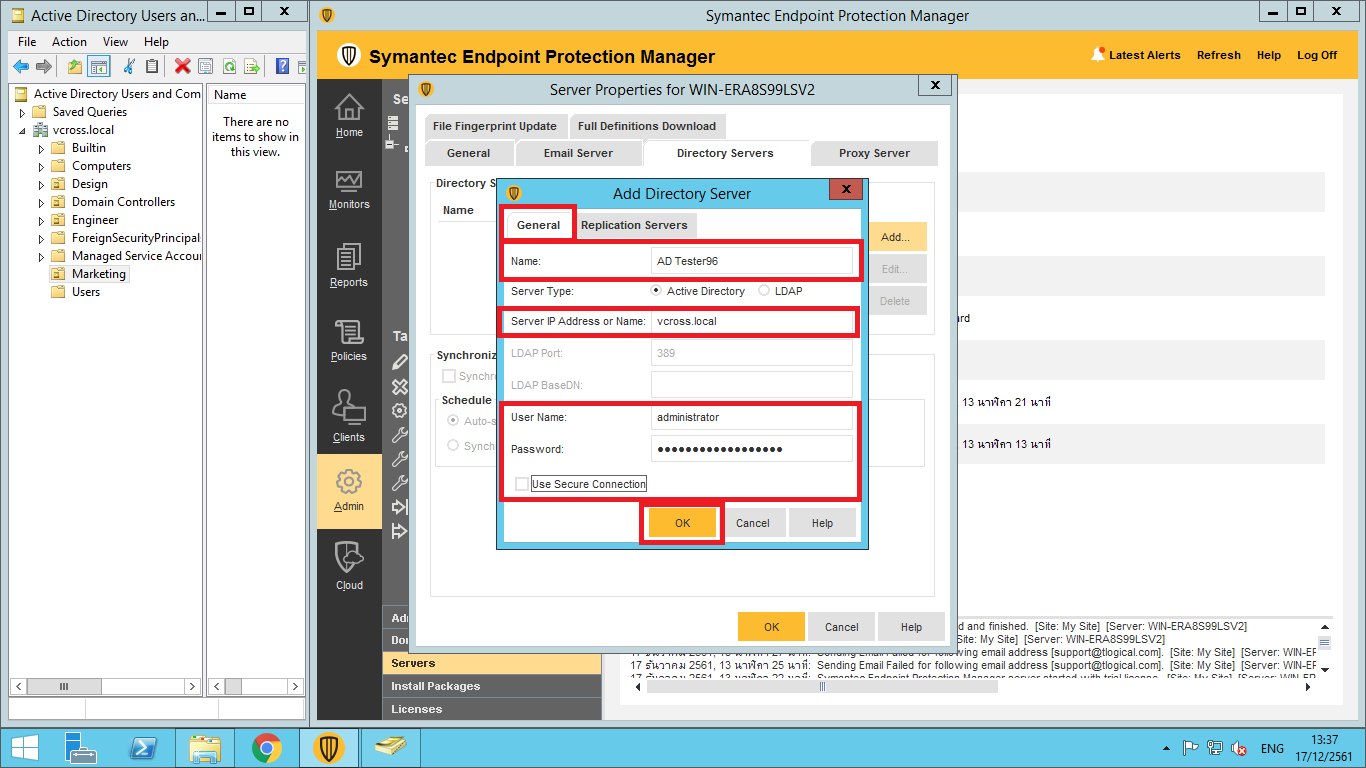The height and width of the screenshot is (768, 1366).
Task: Open the Reports sidebar icon
Action: pos(349,266)
